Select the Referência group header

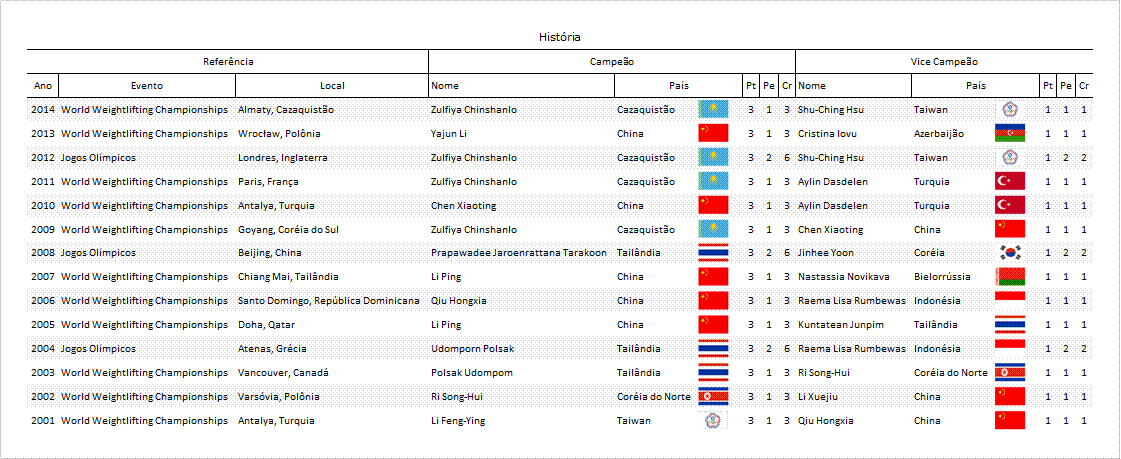(228, 62)
